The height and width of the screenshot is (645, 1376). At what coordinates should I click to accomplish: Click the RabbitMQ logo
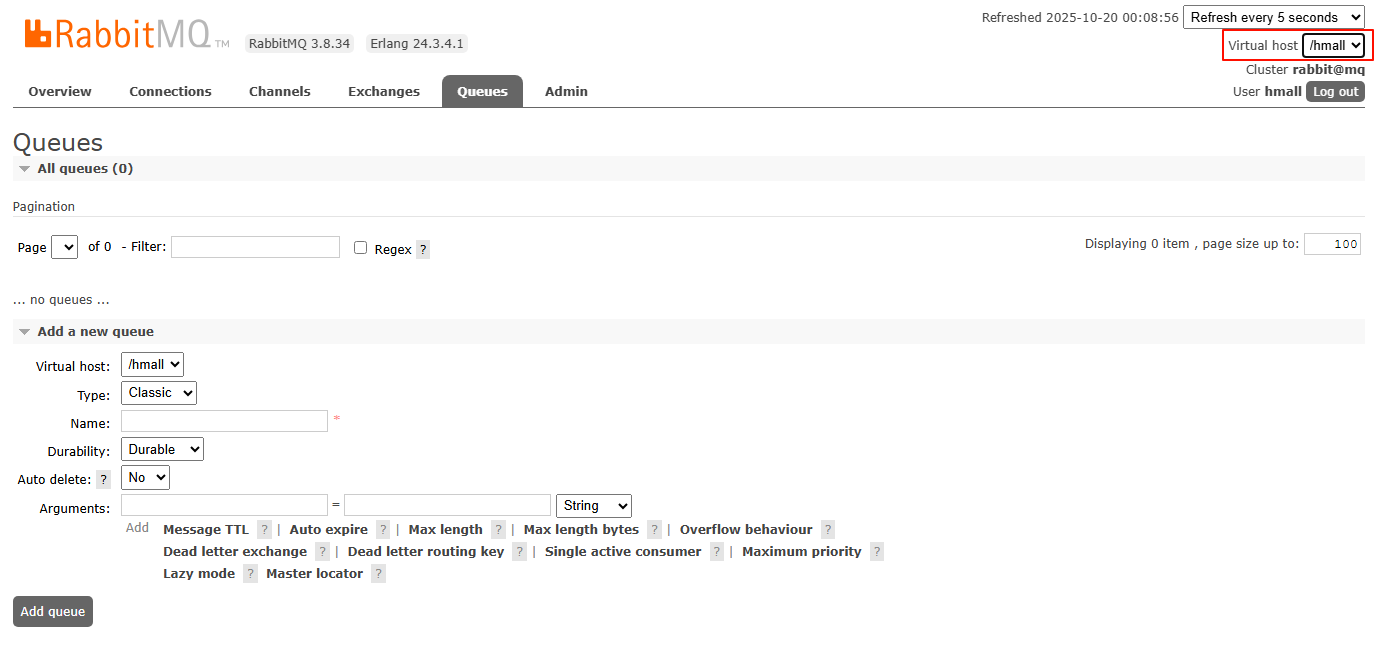tap(127, 34)
